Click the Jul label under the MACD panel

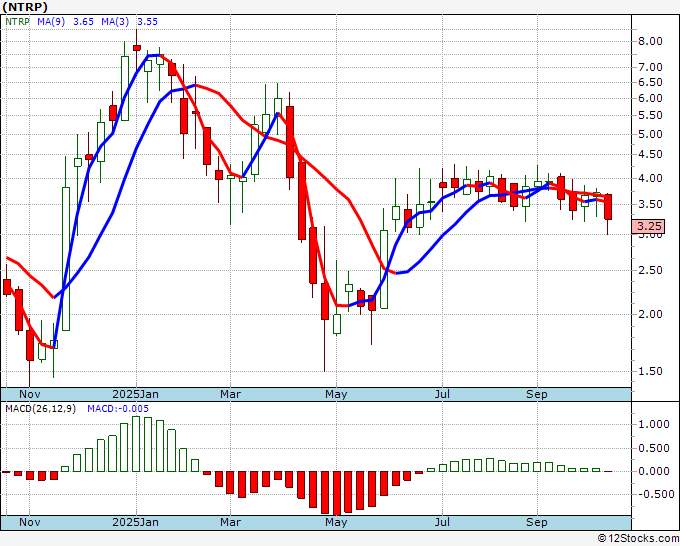click(440, 522)
